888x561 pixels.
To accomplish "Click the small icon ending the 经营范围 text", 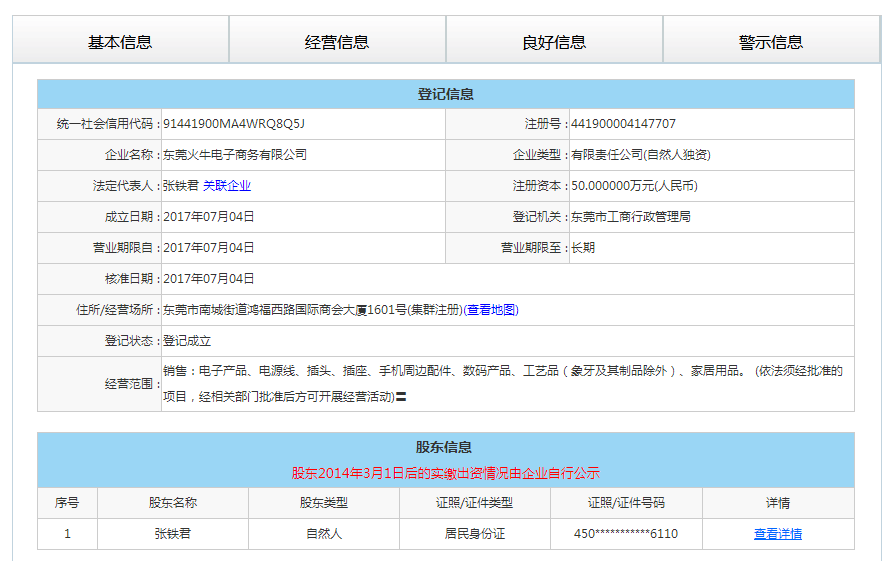I will tap(401, 397).
